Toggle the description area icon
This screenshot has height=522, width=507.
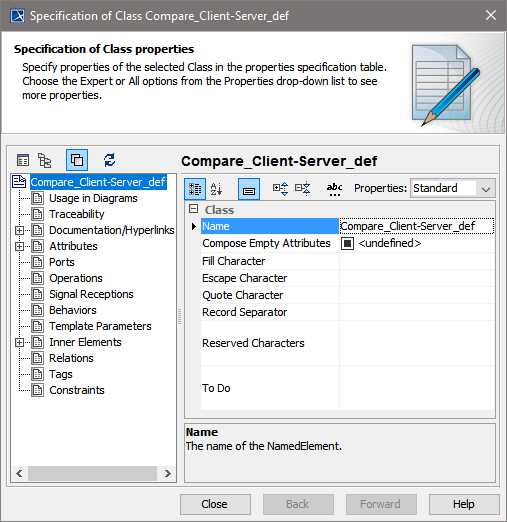pyautogui.click(x=249, y=189)
